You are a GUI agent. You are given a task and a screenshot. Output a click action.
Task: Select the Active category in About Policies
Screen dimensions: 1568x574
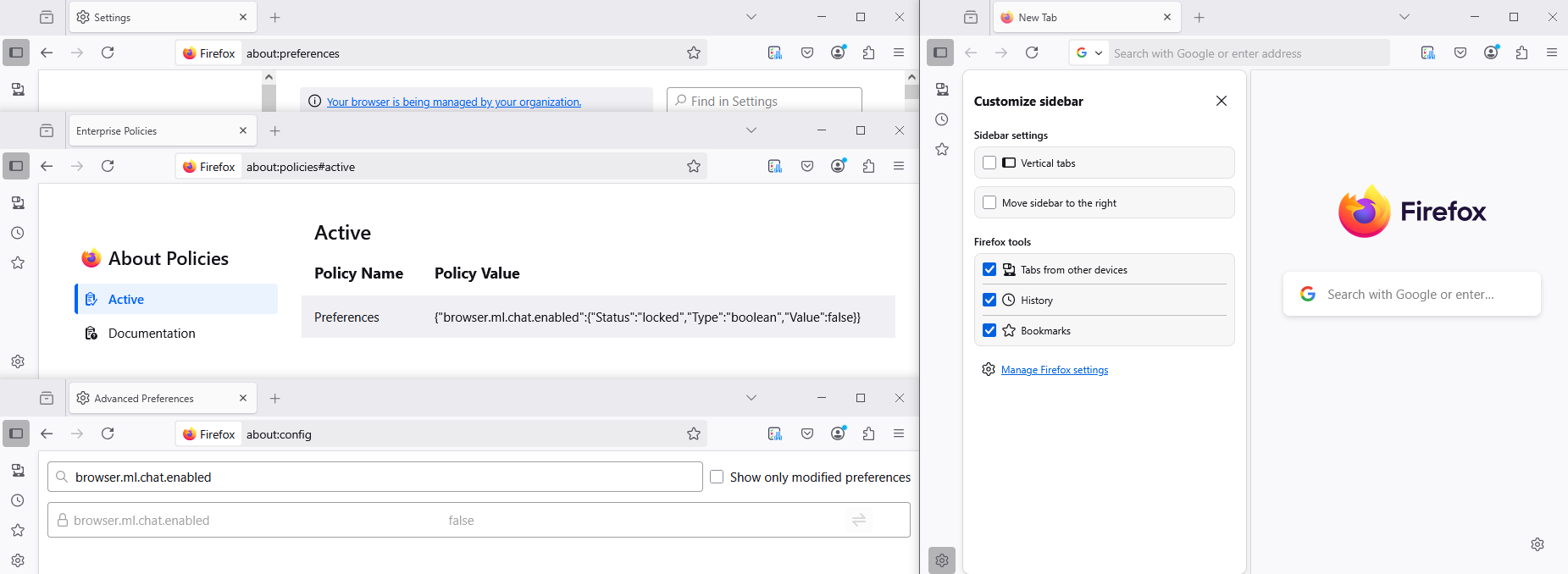pyautogui.click(x=176, y=299)
